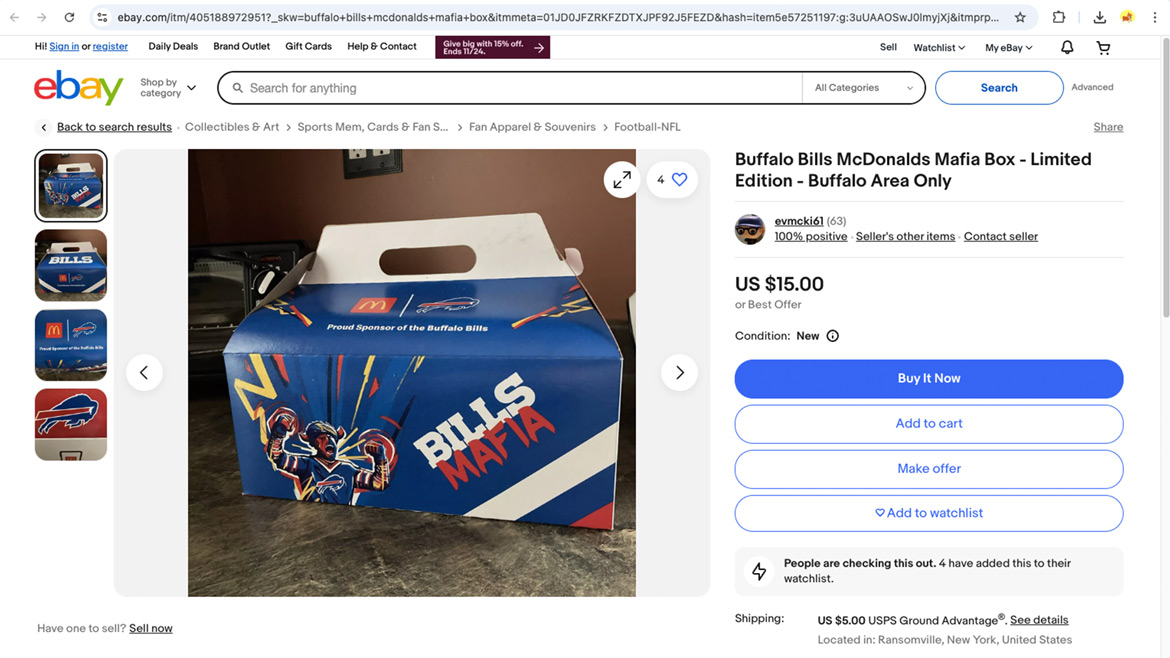The image size is (1170, 658).
Task: Open the All Categories dropdown
Action: 863,88
